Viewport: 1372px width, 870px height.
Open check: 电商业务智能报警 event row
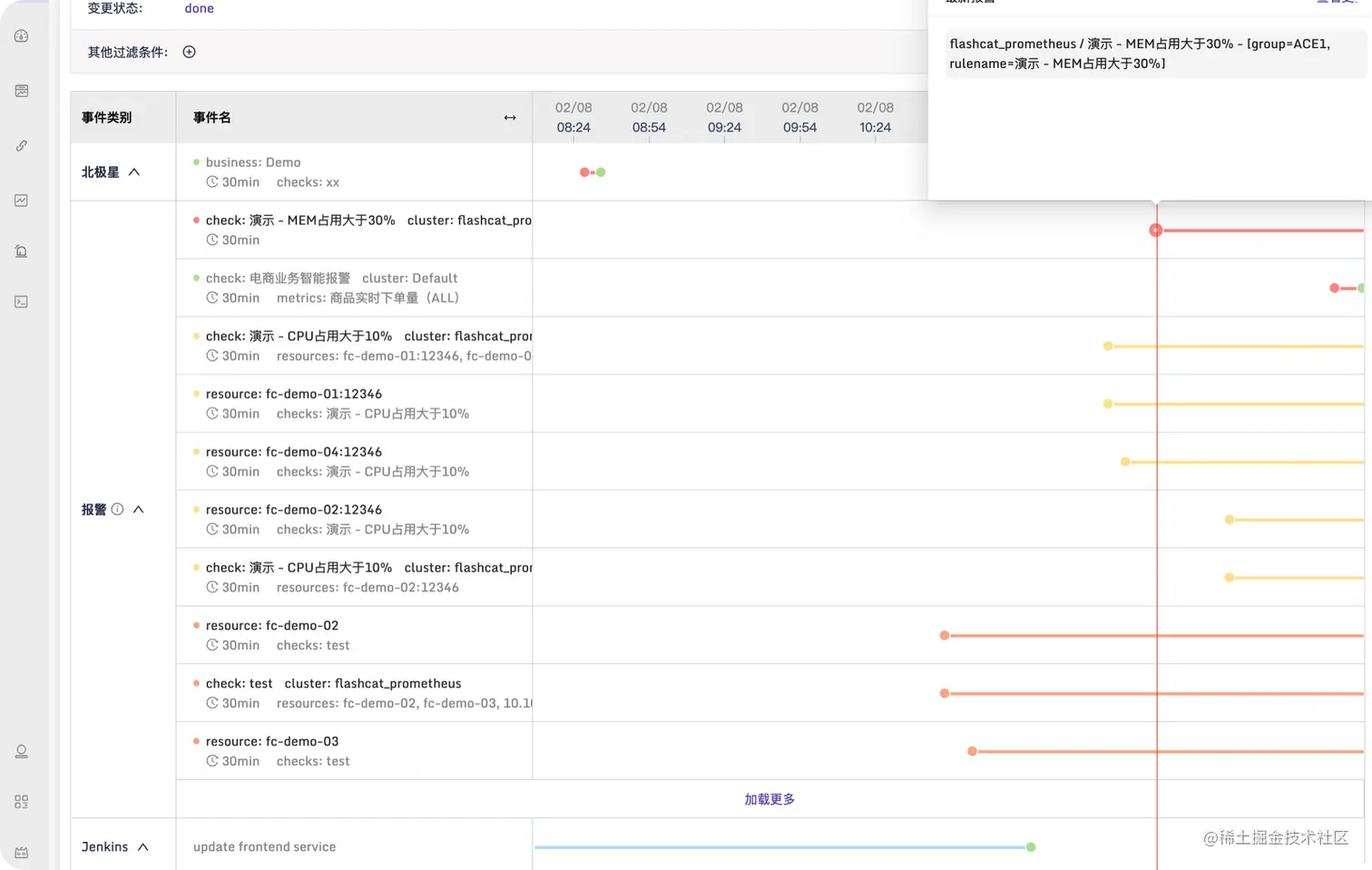(354, 288)
